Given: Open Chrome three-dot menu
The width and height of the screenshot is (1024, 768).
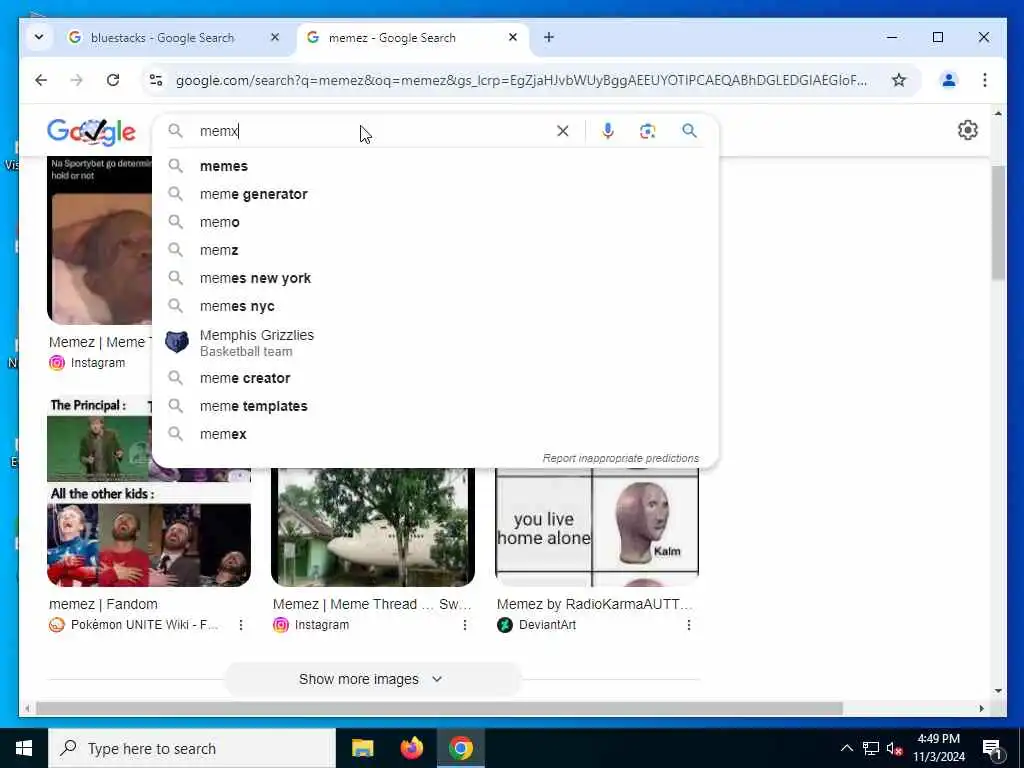Looking at the screenshot, I should (985, 80).
